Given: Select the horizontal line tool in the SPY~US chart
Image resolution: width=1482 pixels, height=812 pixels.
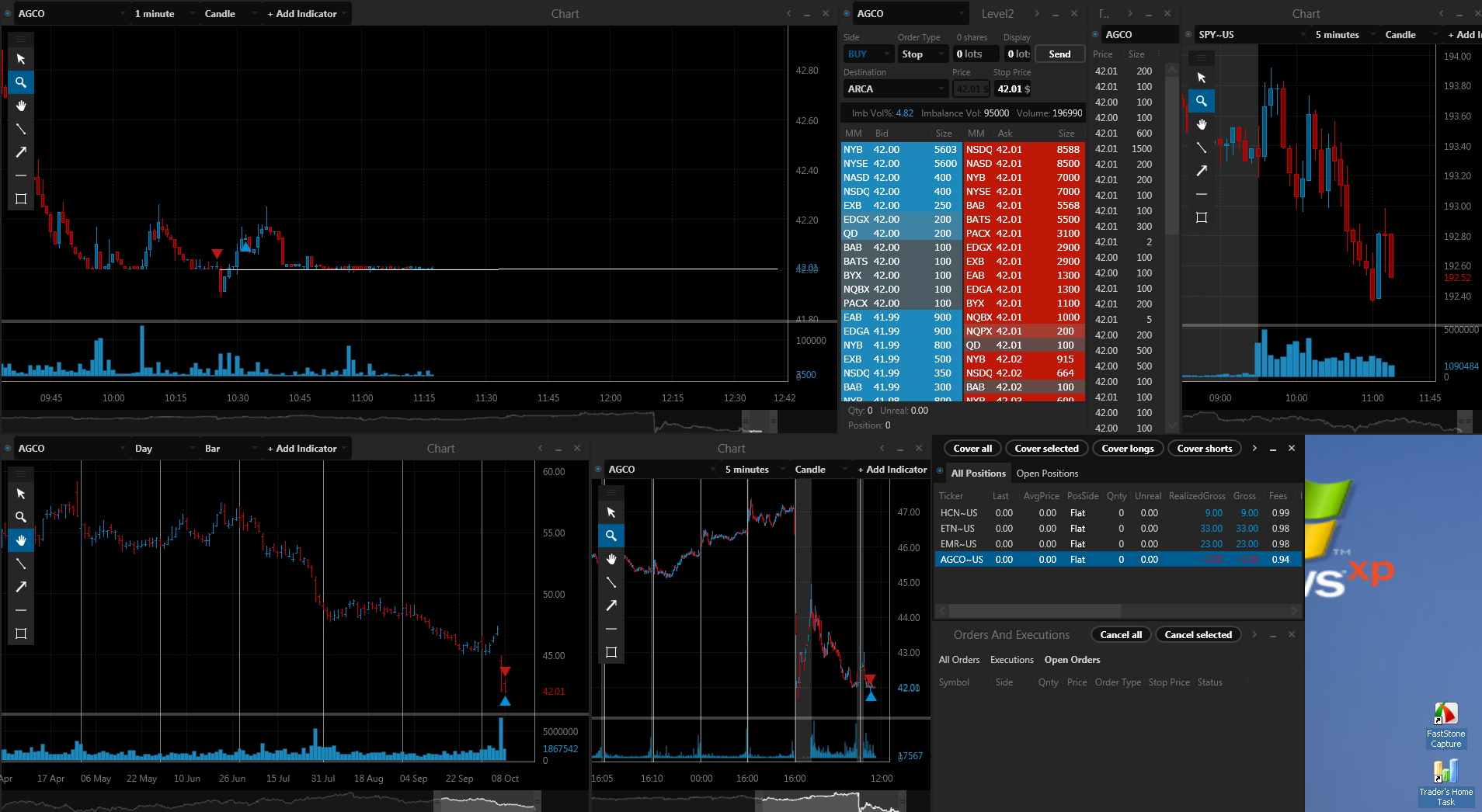Looking at the screenshot, I should (1202, 194).
